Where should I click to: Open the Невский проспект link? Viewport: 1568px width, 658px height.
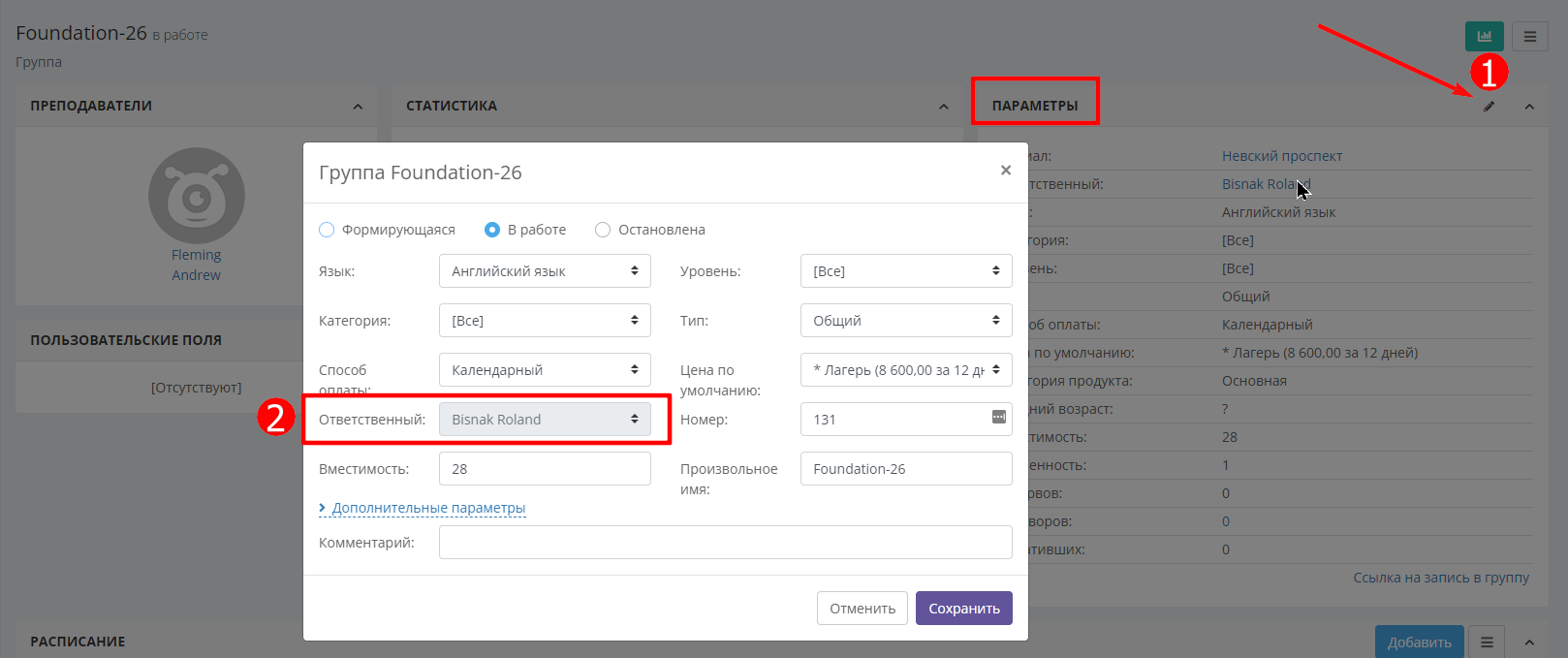coord(1282,156)
